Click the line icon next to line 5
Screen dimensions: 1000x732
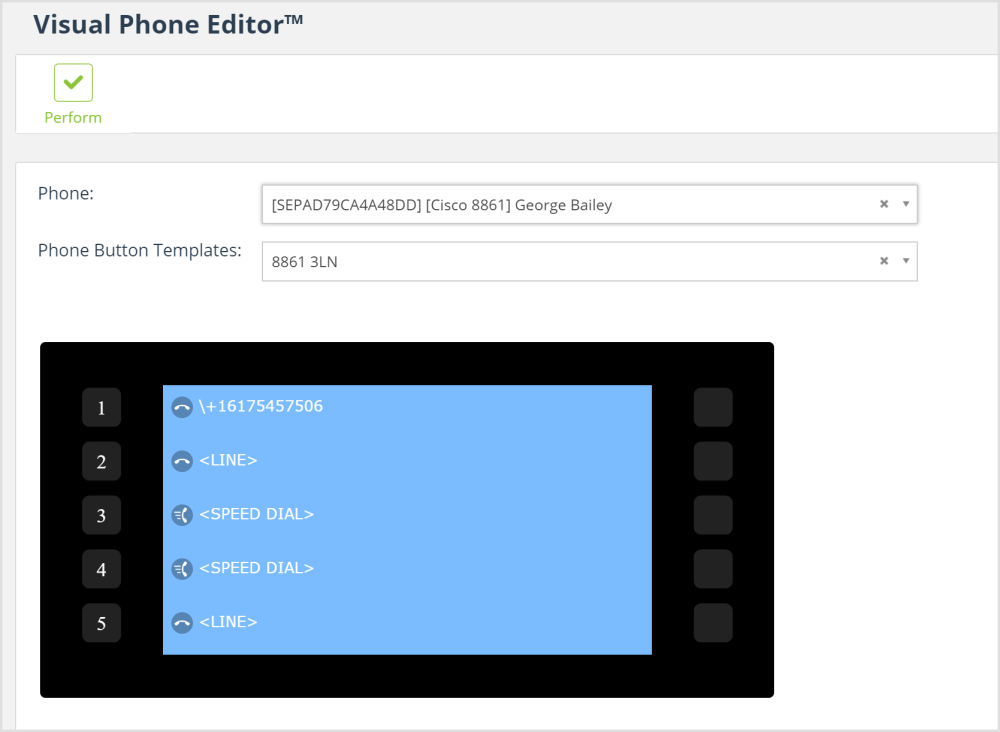tap(181, 622)
